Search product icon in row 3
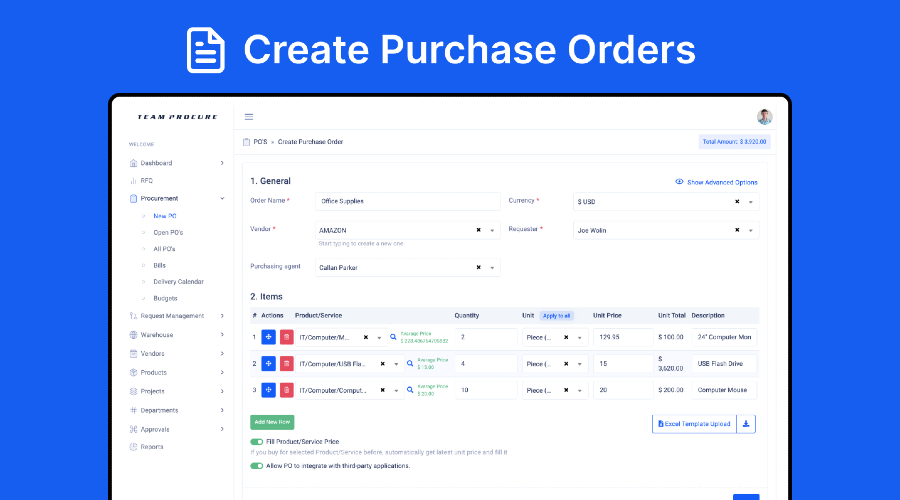The height and width of the screenshot is (500, 900). [x=410, y=390]
